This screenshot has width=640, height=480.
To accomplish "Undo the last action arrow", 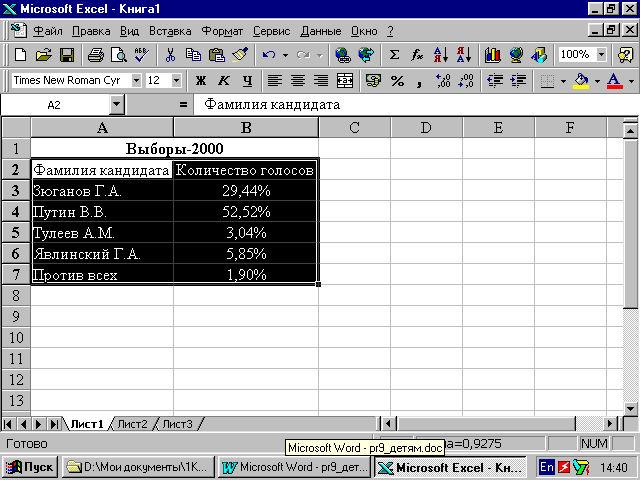I will [269, 54].
